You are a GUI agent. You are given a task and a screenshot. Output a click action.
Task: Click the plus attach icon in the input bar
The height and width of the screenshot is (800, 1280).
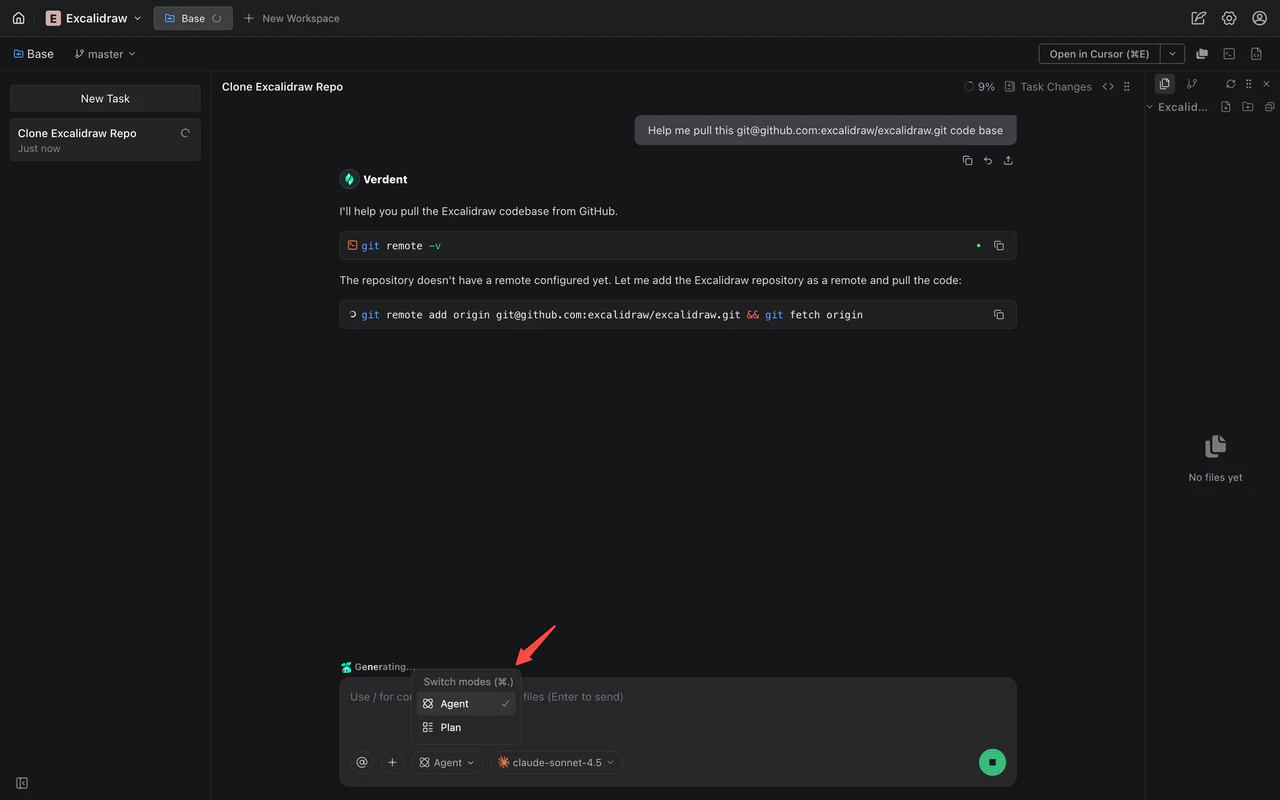pyautogui.click(x=392, y=762)
